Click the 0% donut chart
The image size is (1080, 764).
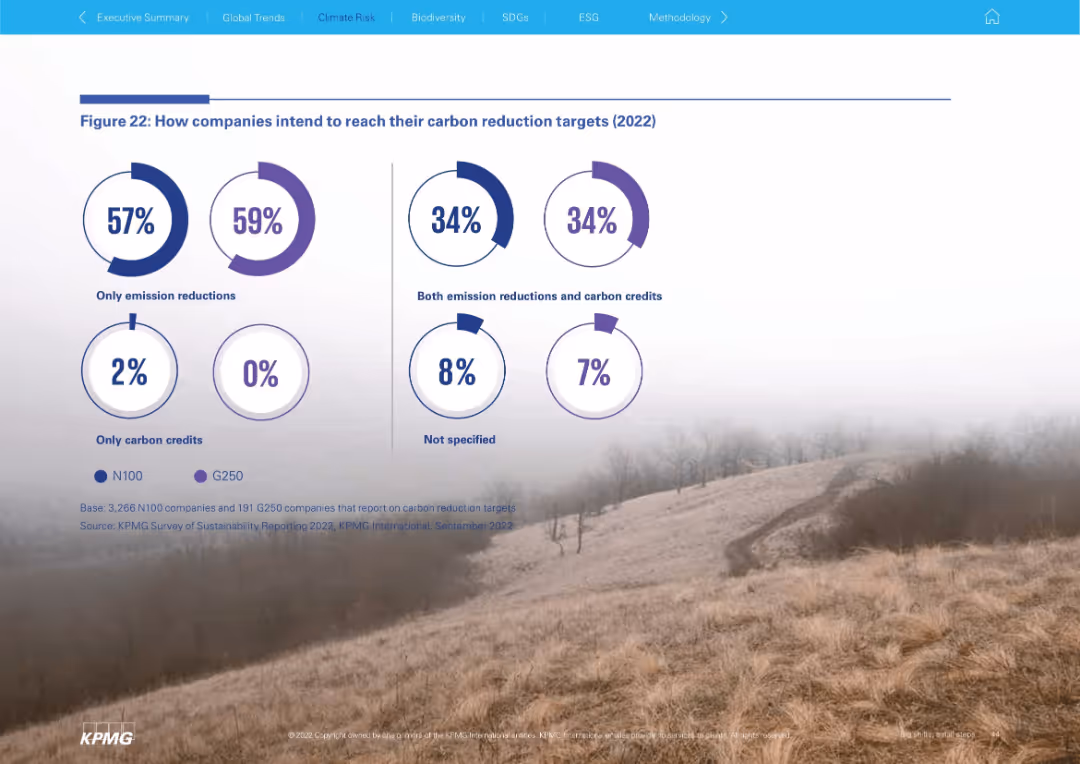(x=261, y=372)
